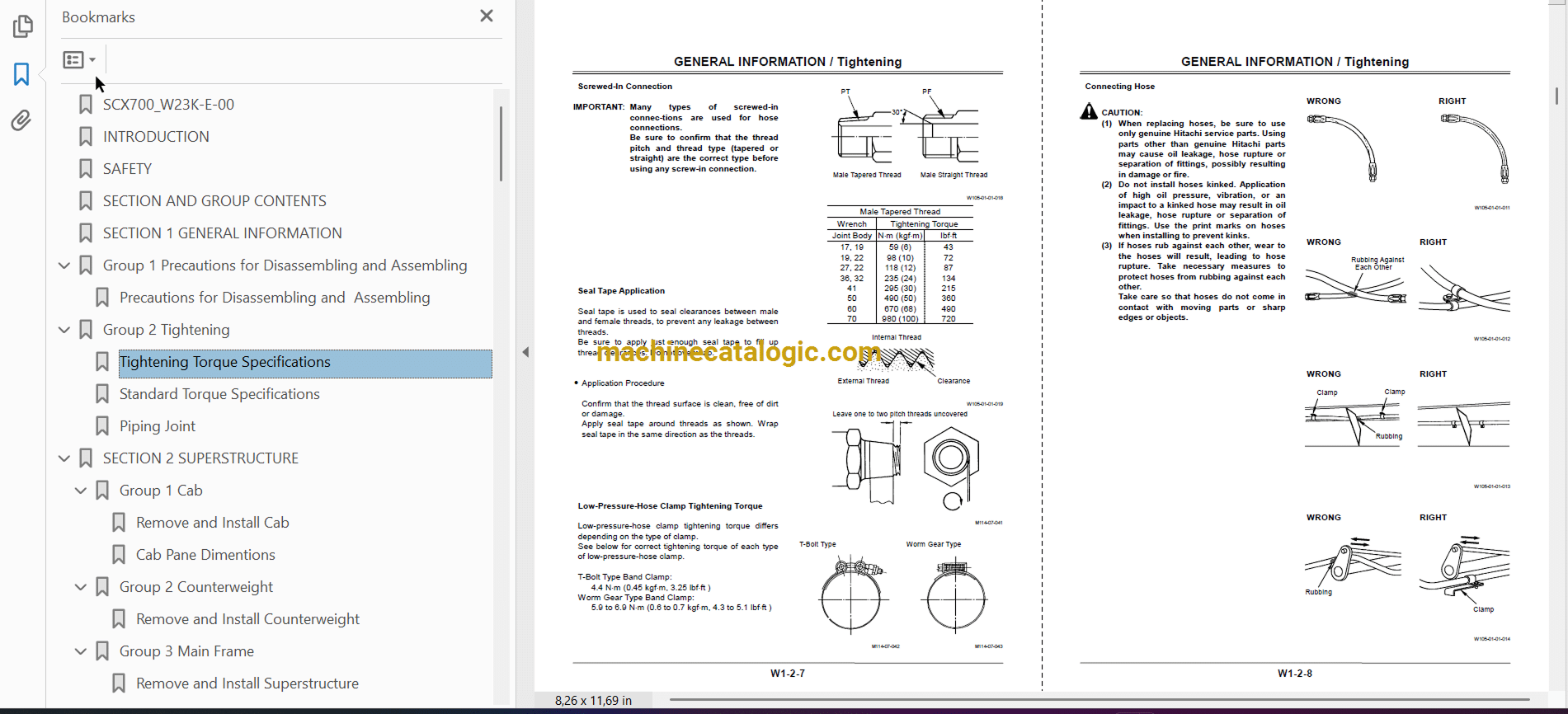Click bookmark icon beside Group 1 Precautions
The image size is (1568, 714).
click(x=86, y=265)
